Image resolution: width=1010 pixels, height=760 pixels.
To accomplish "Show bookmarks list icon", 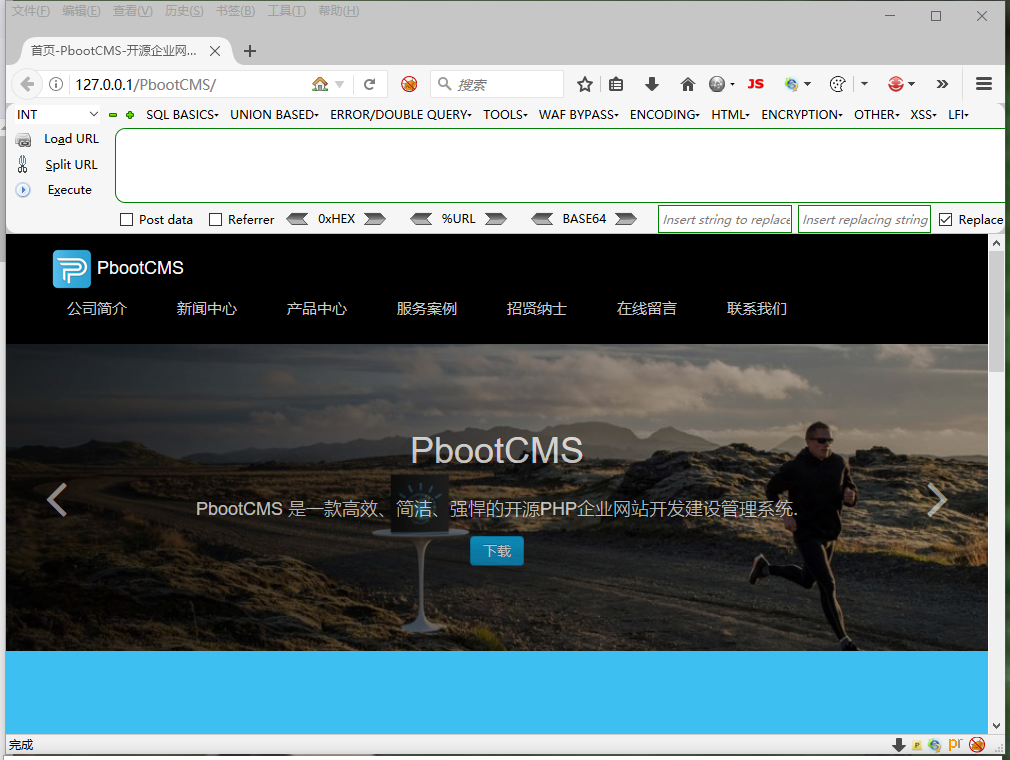I will pyautogui.click(x=616, y=84).
